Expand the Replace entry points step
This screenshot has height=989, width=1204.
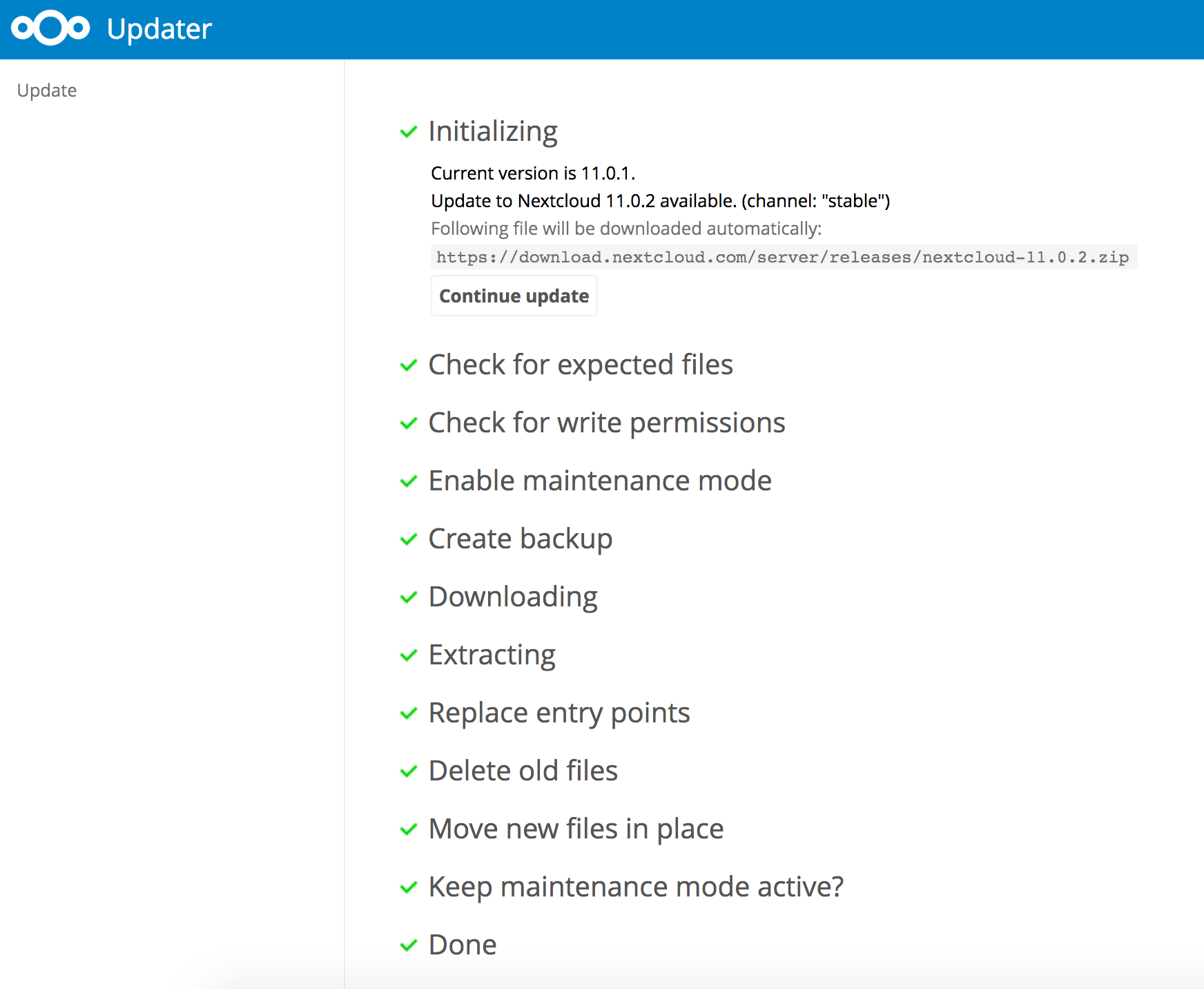click(559, 713)
